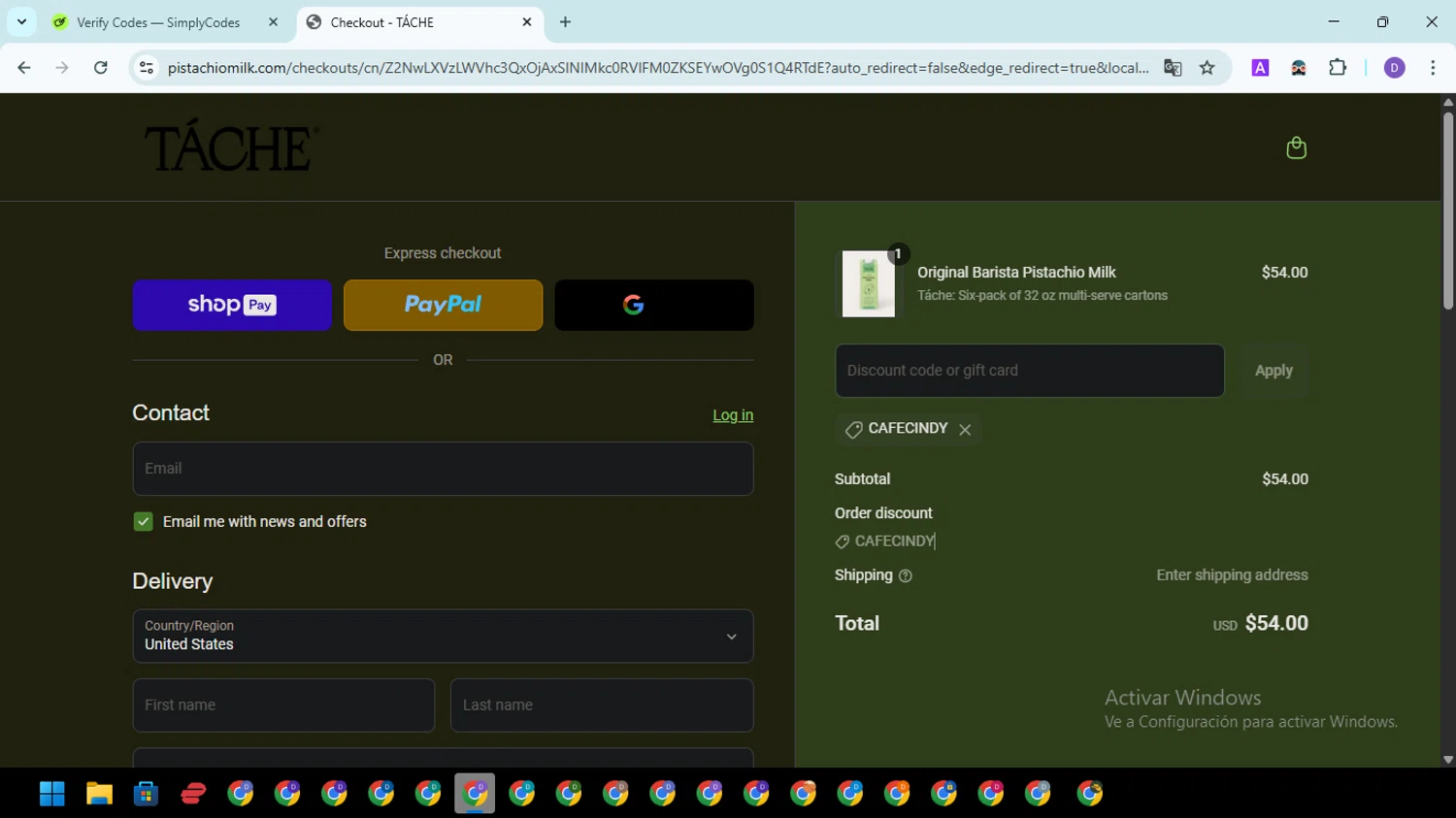This screenshot has width=1456, height=818.
Task: Pay with Shop Pay button
Action: click(232, 305)
